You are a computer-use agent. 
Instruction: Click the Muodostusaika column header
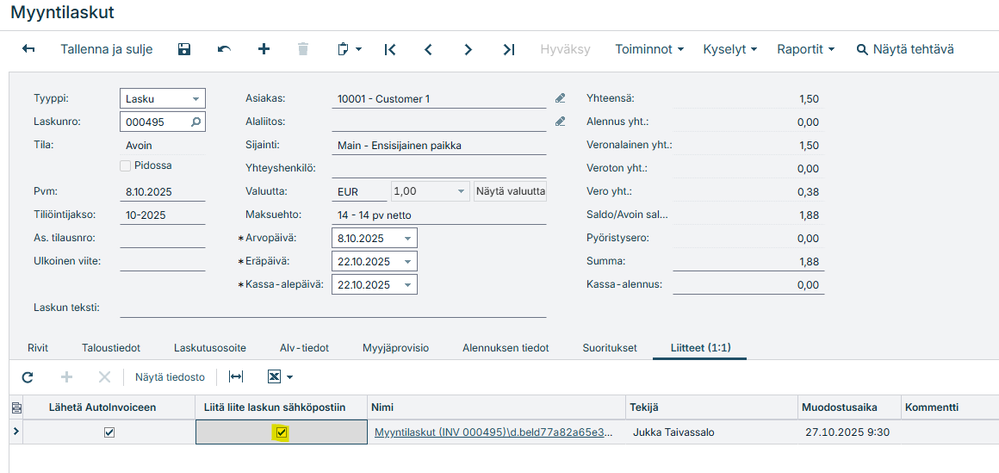coord(850,407)
